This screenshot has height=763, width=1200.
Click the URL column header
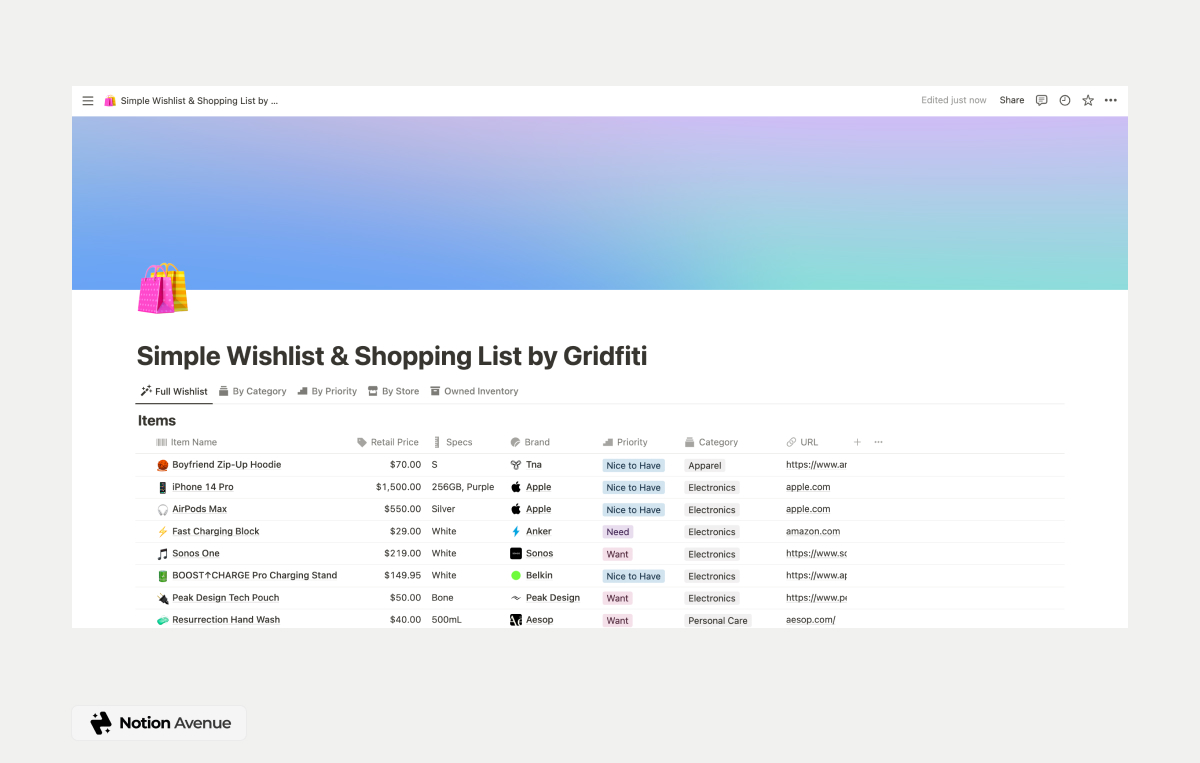point(802,442)
